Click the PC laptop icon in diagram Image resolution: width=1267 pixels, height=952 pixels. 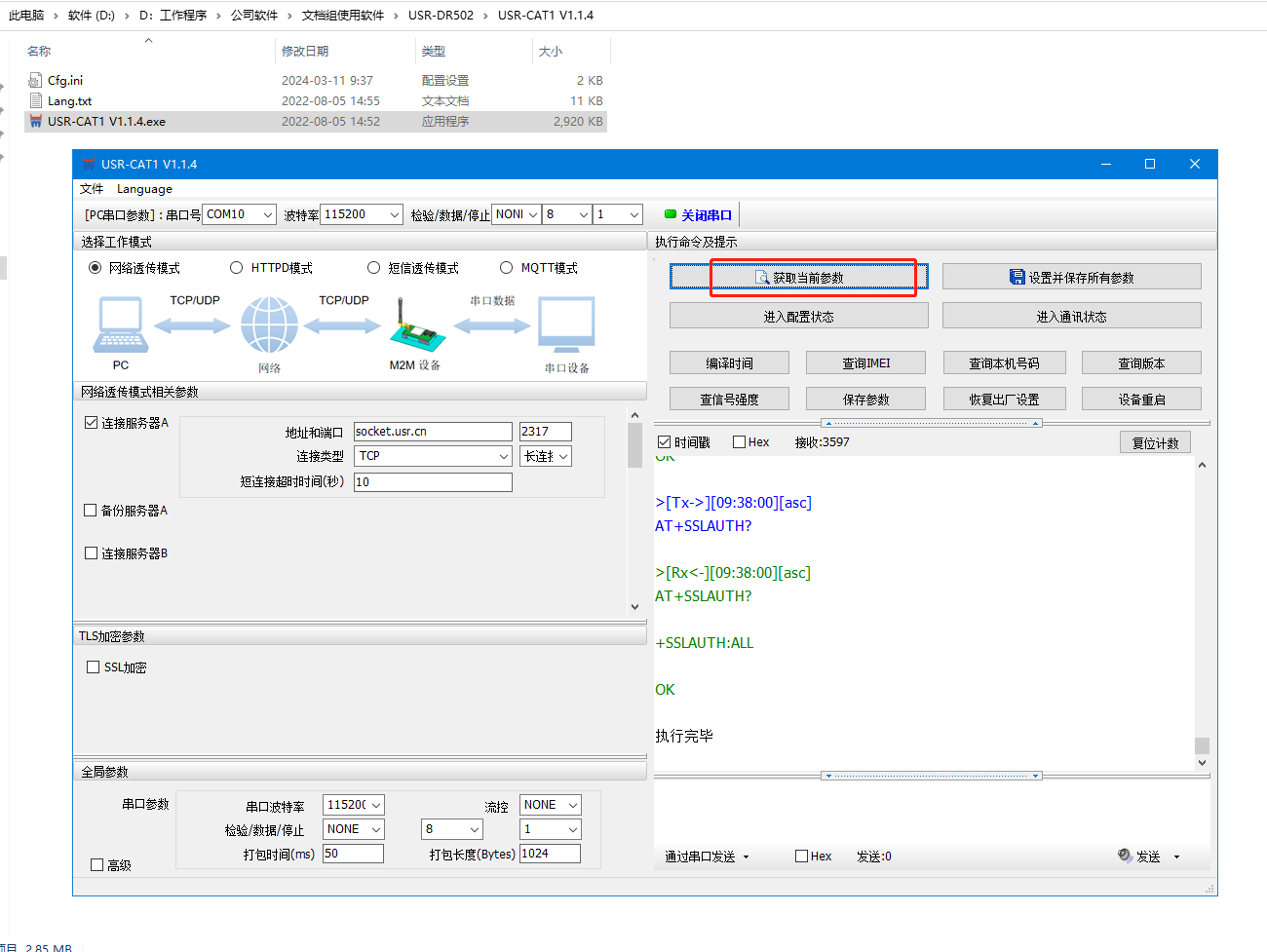click(121, 325)
